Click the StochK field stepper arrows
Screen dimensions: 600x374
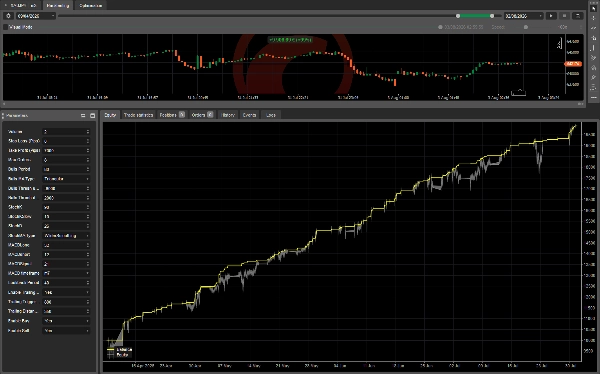point(88,207)
